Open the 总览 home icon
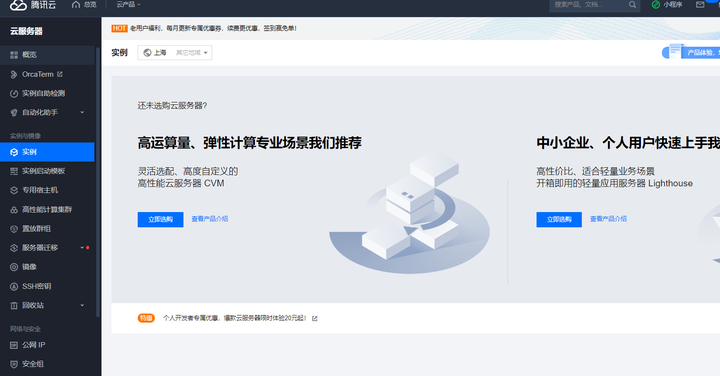 pyautogui.click(x=76, y=5)
